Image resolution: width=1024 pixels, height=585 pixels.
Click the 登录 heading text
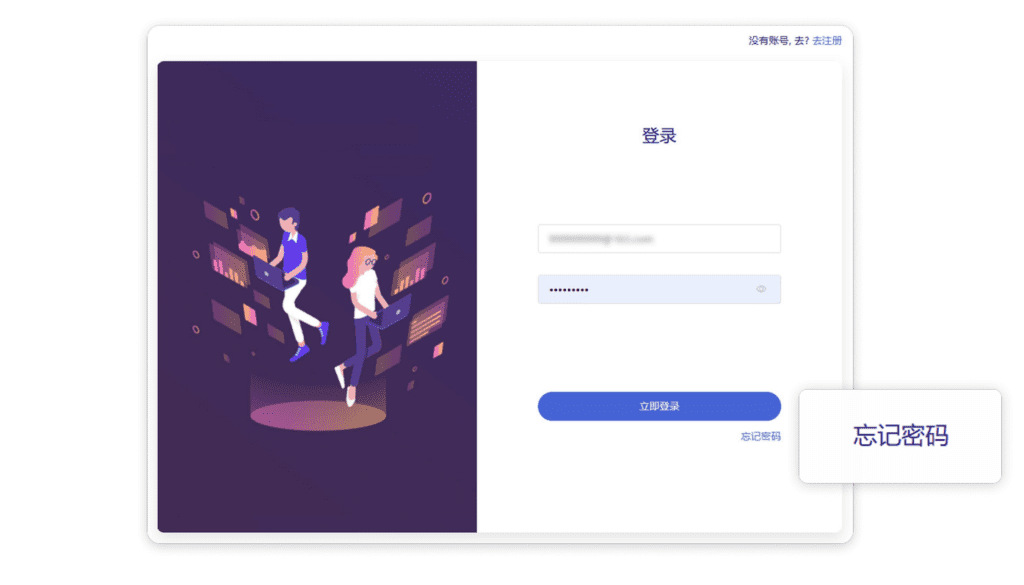pyautogui.click(x=659, y=136)
